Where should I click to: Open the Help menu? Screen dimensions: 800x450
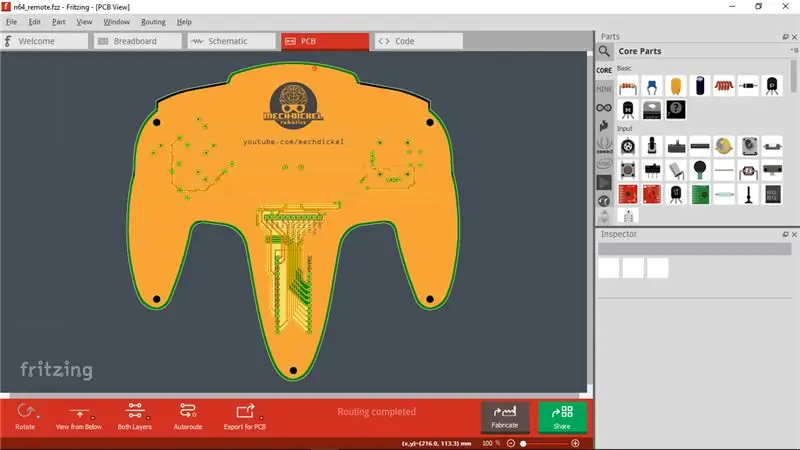(x=184, y=22)
